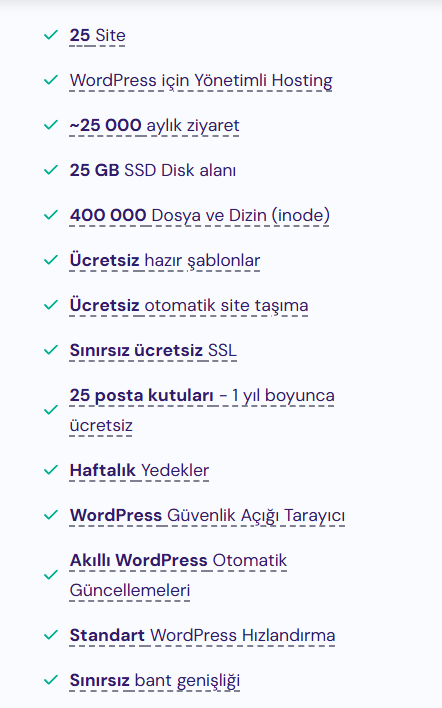Click the check icon beside 25 posta kutuları
This screenshot has width=442, height=708.
point(51,410)
